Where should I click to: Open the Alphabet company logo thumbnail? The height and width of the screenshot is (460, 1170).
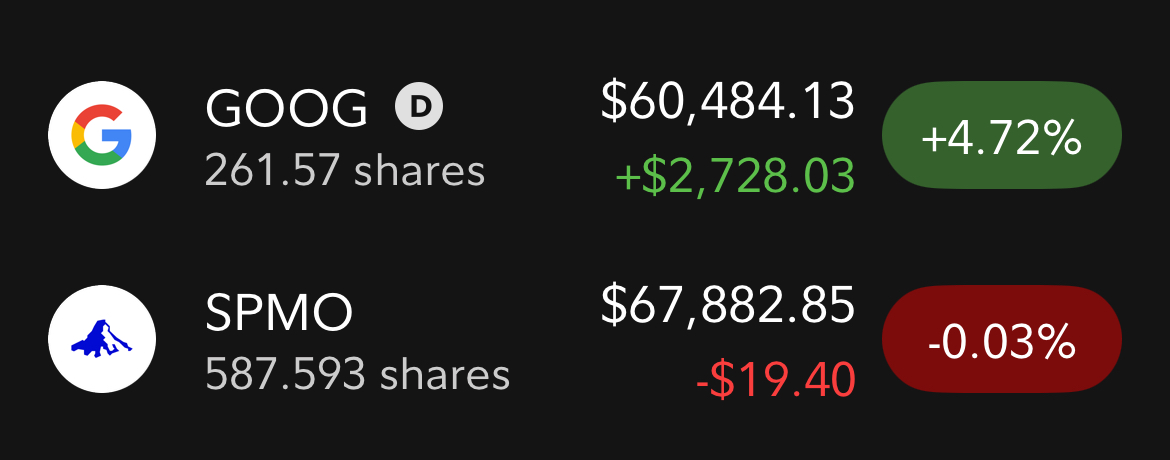[102, 137]
